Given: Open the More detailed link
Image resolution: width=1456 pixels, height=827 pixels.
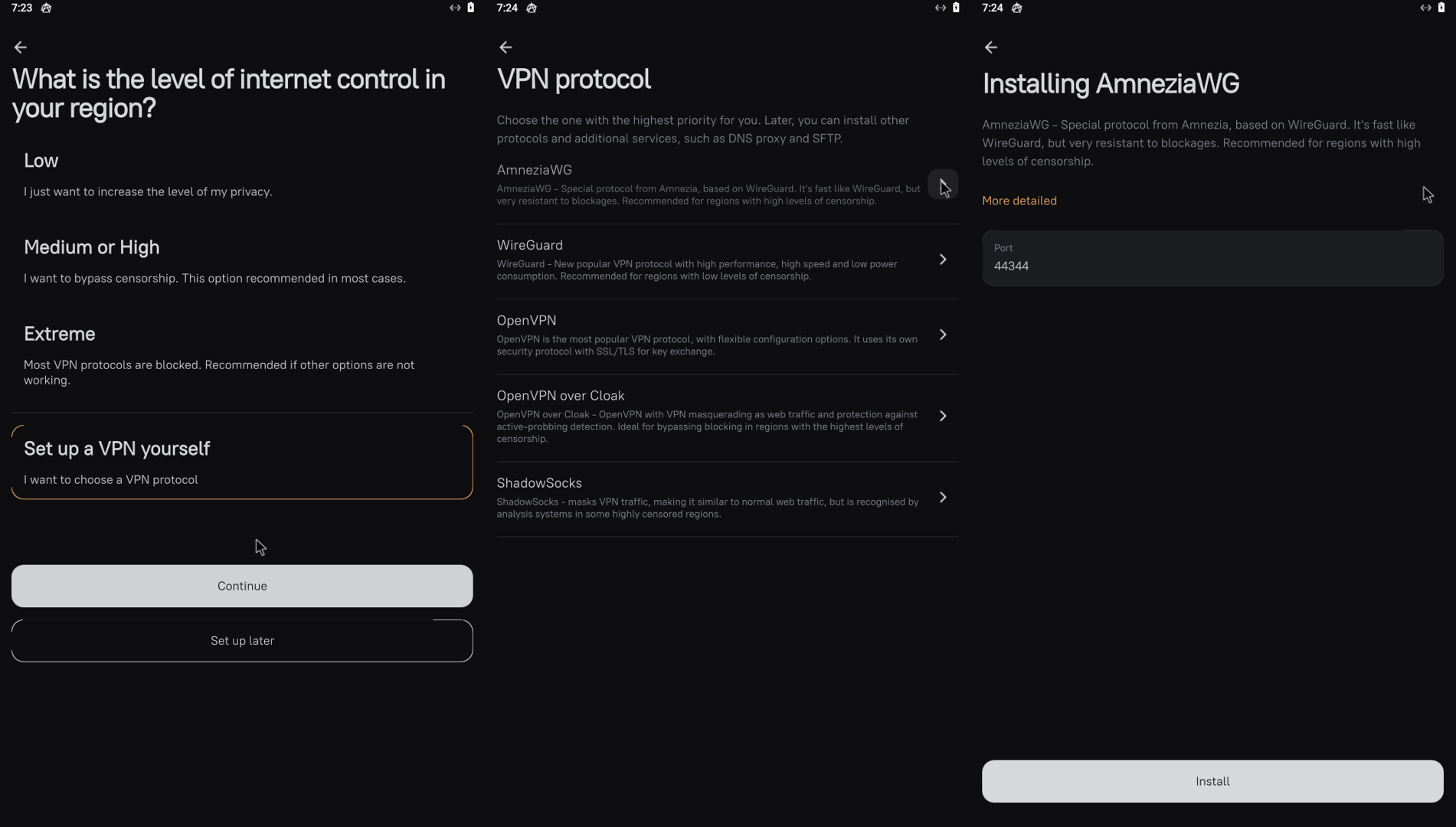Looking at the screenshot, I should pyautogui.click(x=1019, y=201).
